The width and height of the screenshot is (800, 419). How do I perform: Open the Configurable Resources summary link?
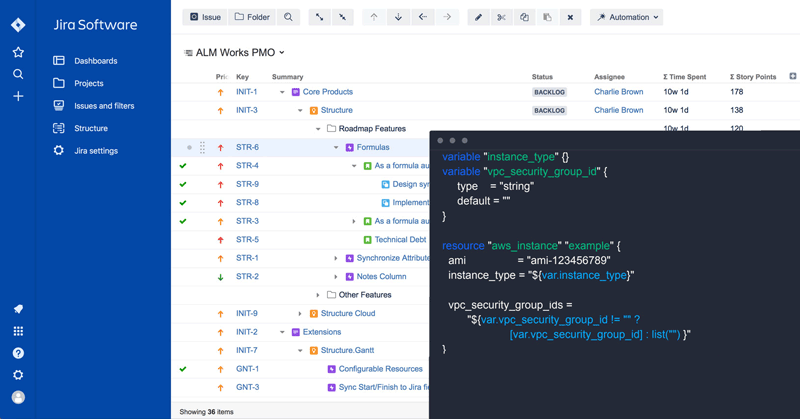click(381, 368)
